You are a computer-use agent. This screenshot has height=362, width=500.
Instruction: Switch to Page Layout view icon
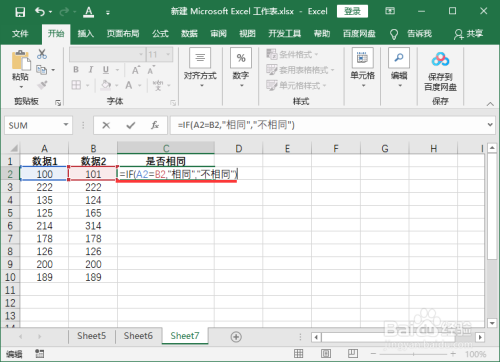325,353
